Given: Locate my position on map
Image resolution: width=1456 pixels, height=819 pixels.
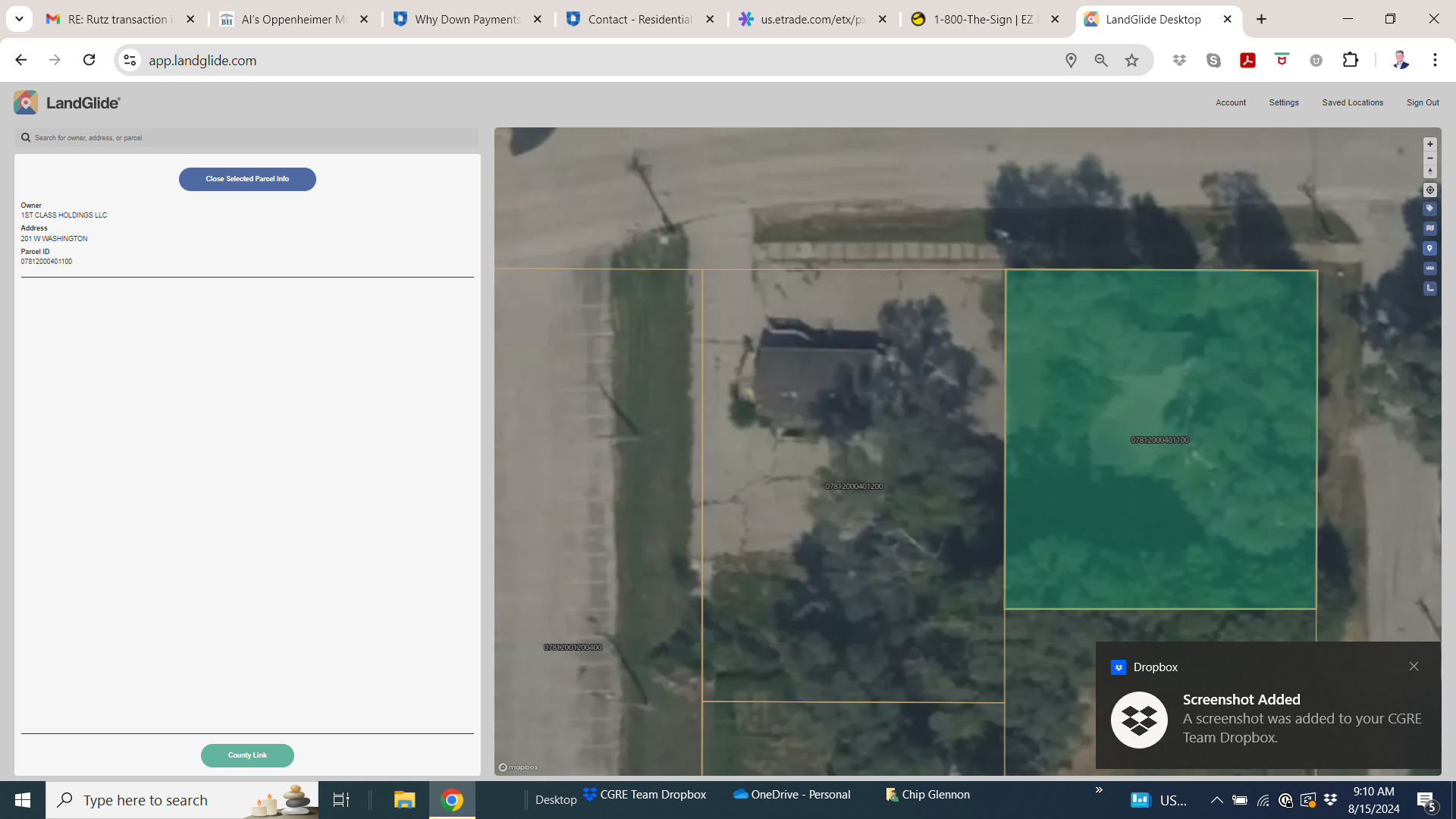Looking at the screenshot, I should [x=1429, y=190].
